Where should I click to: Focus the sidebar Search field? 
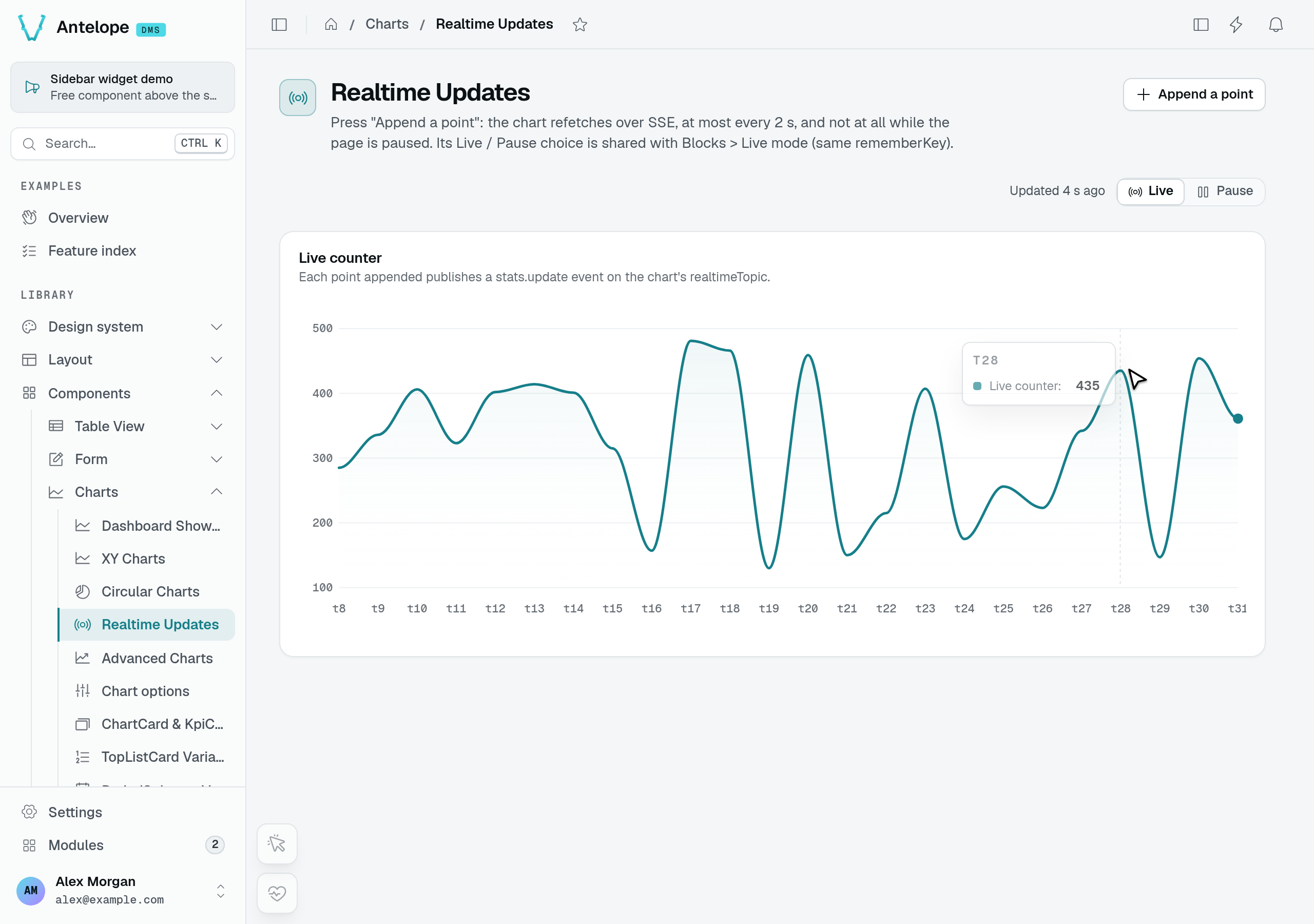pos(123,143)
